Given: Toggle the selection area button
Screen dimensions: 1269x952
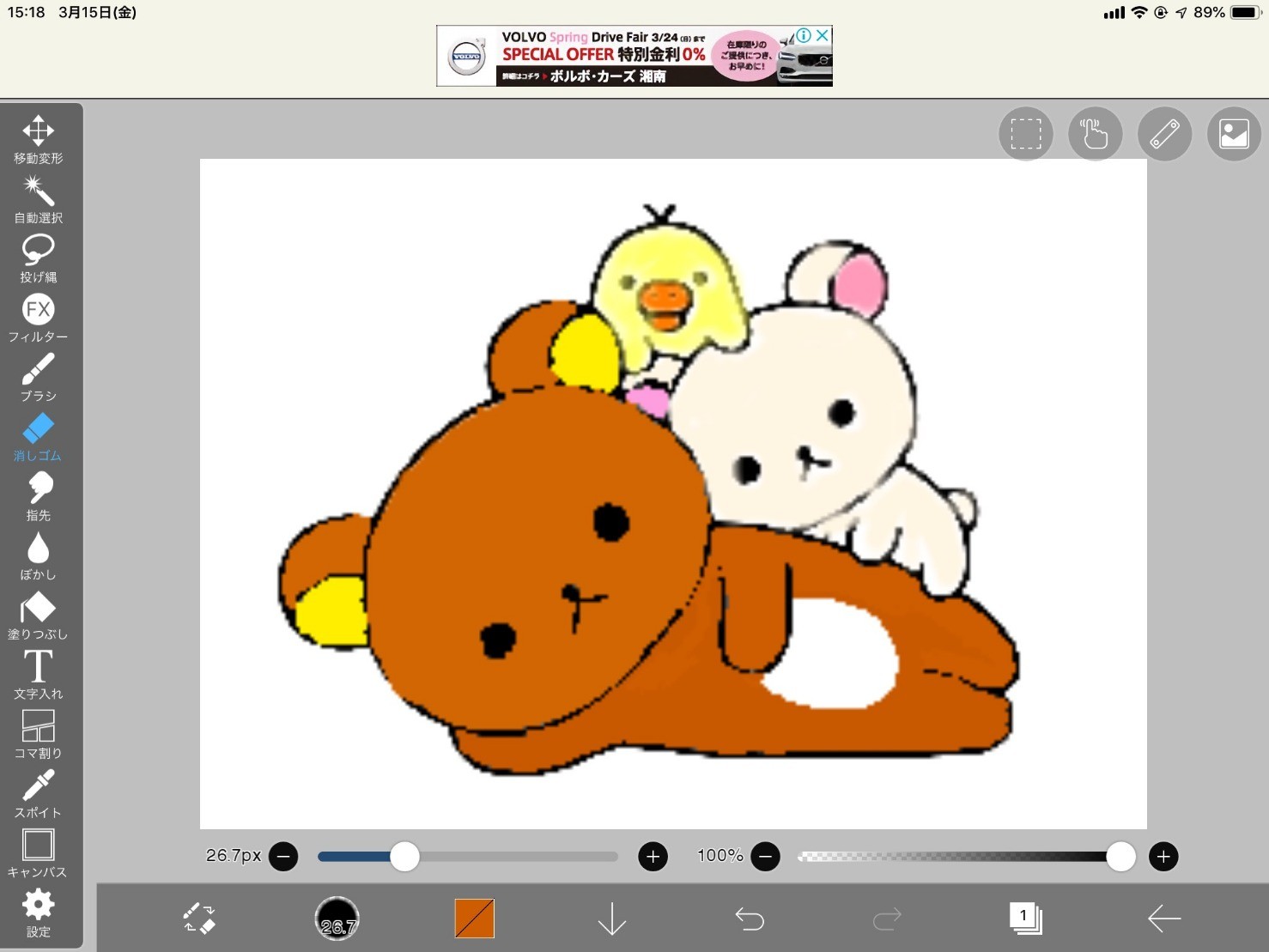Looking at the screenshot, I should click(1025, 134).
